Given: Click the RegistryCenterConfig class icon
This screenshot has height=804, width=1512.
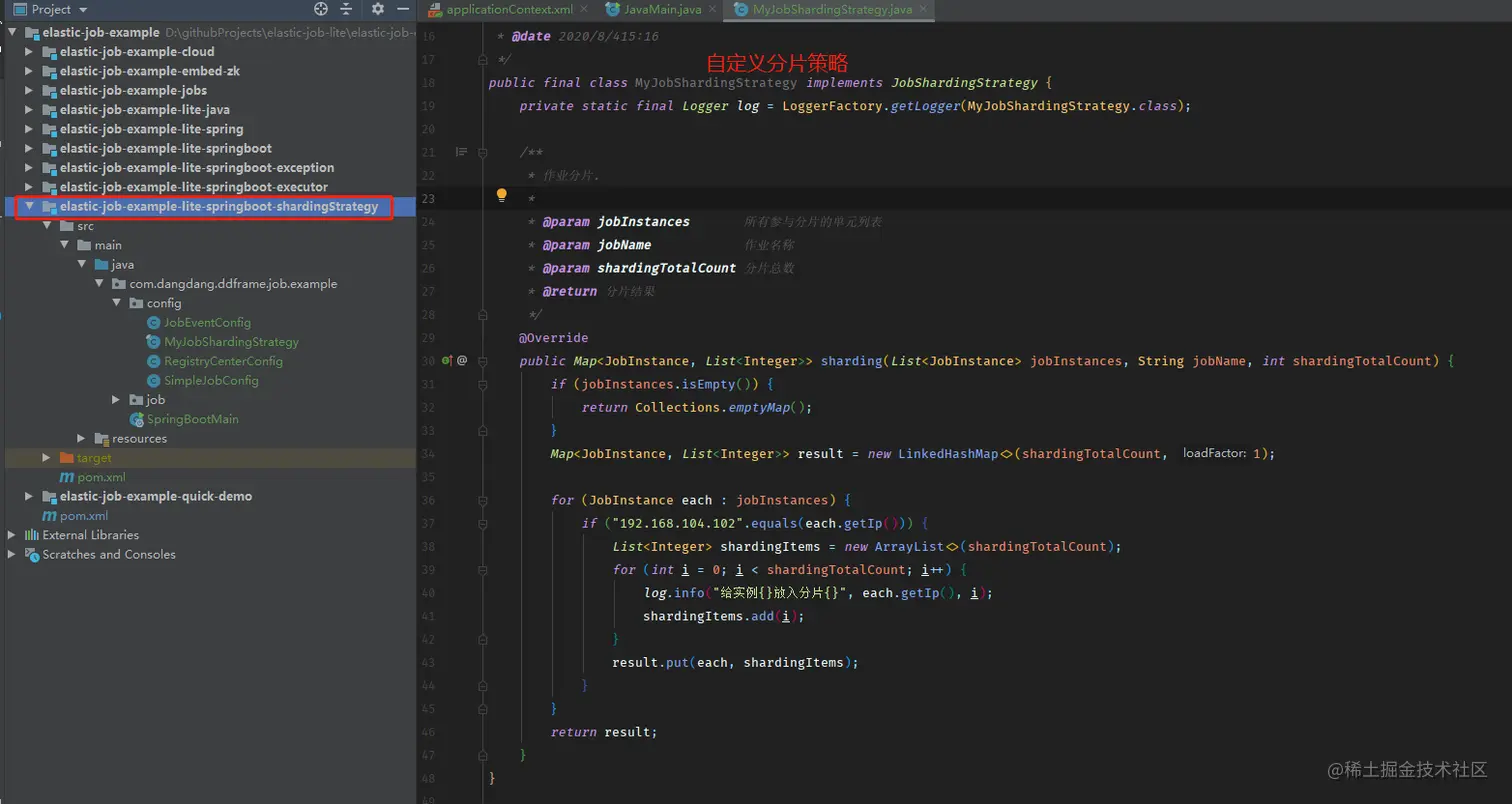Looking at the screenshot, I should (x=153, y=361).
